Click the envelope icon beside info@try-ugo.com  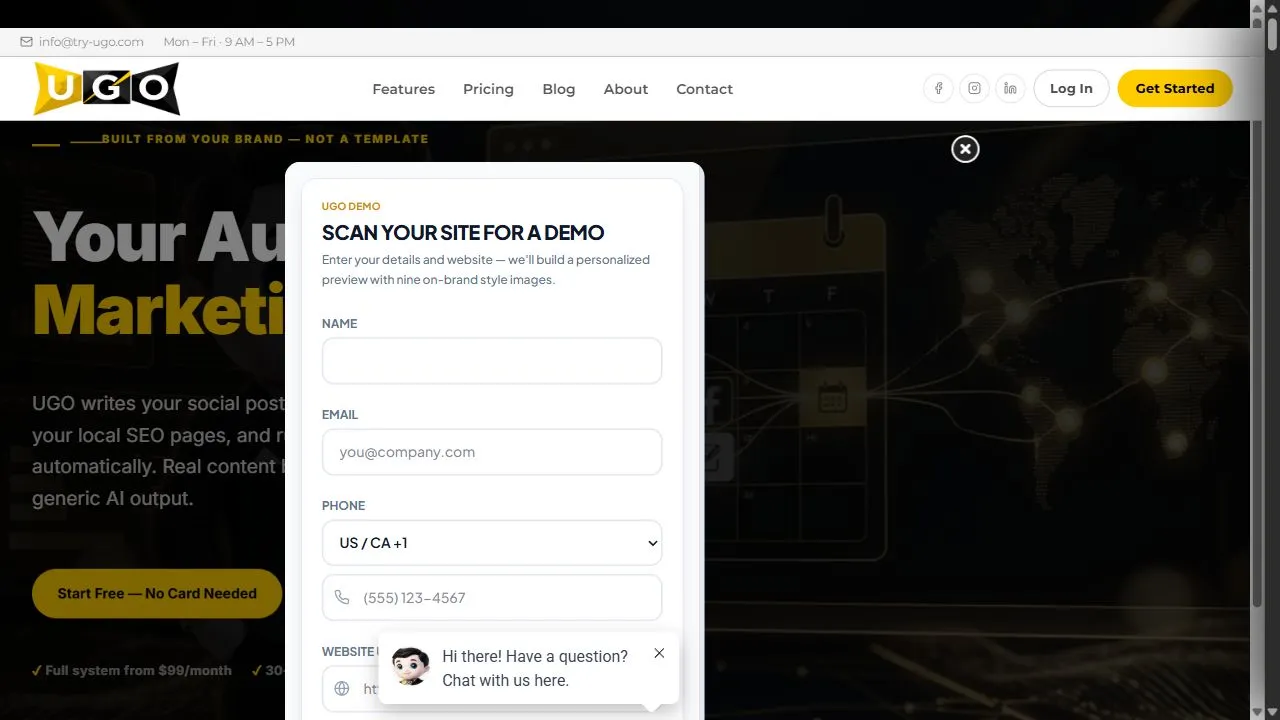(26, 42)
